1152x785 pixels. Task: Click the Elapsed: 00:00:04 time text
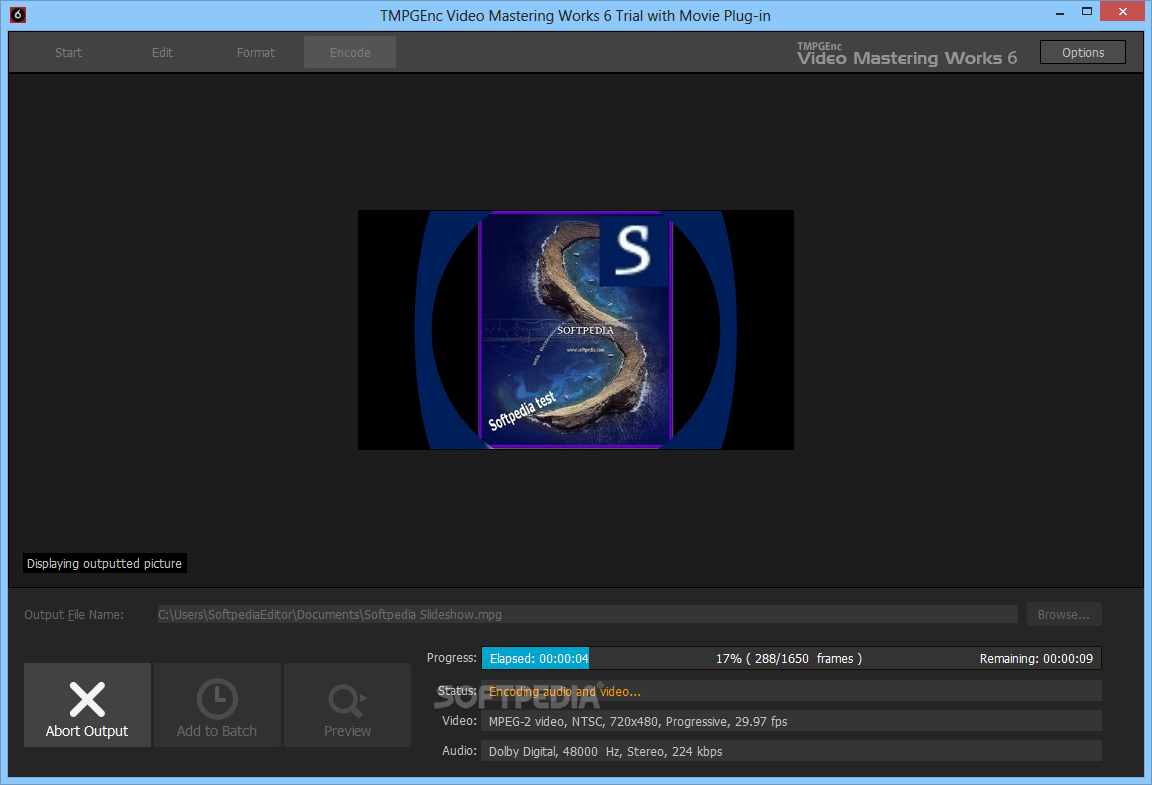539,659
